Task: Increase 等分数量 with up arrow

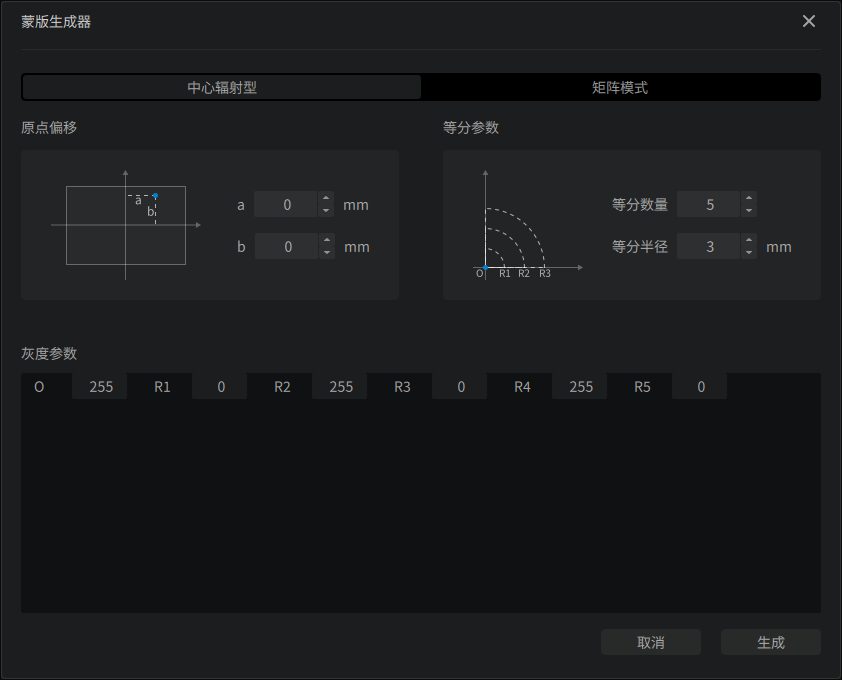Action: coord(749,198)
